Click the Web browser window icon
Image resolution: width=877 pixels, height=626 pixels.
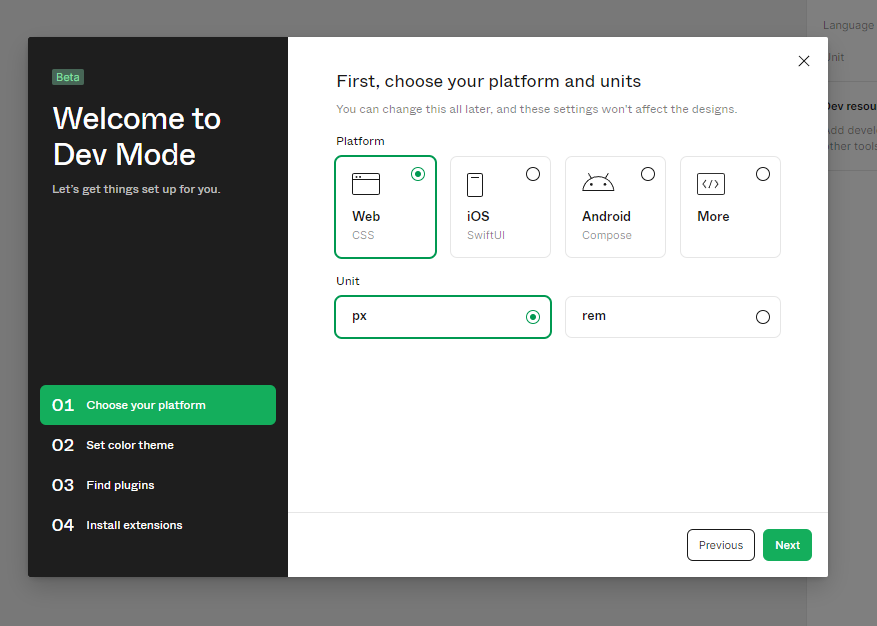pos(366,184)
